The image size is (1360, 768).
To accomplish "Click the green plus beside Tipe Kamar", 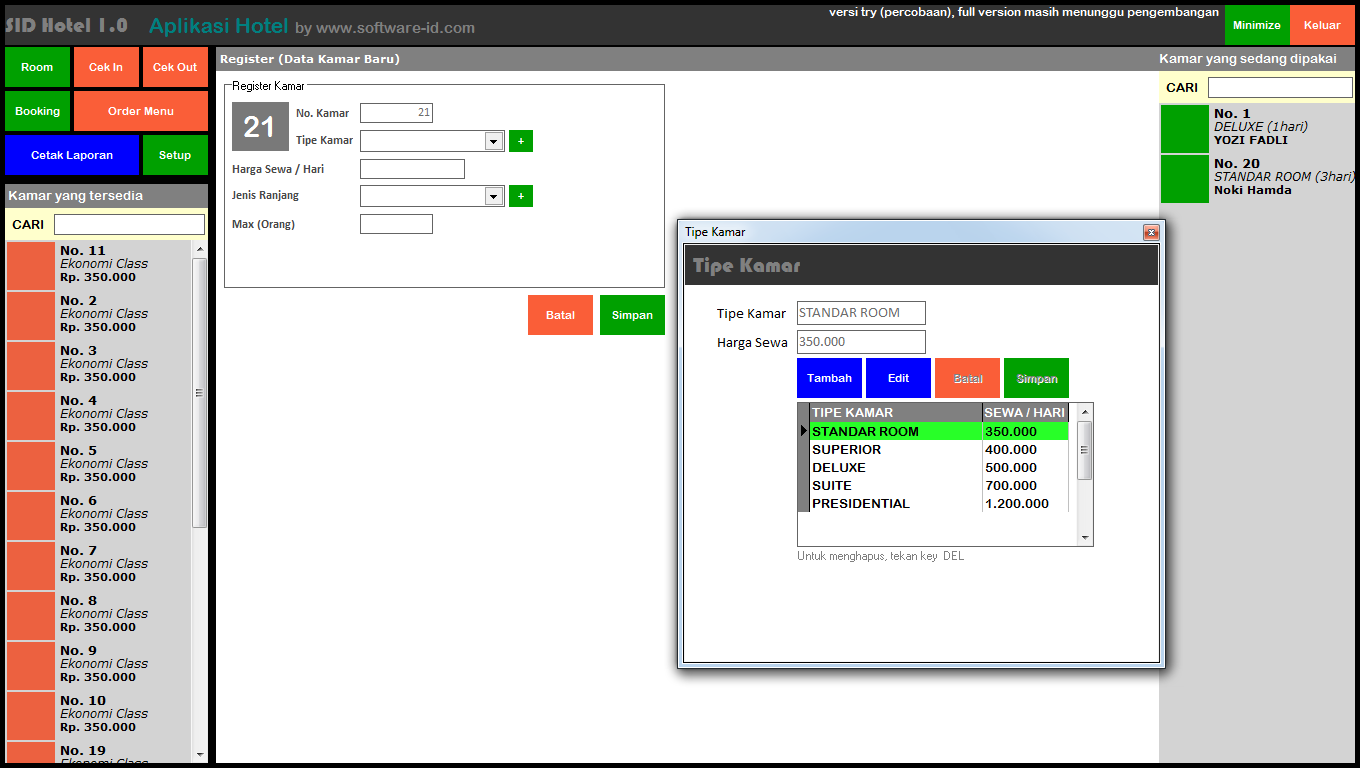I will [520, 141].
